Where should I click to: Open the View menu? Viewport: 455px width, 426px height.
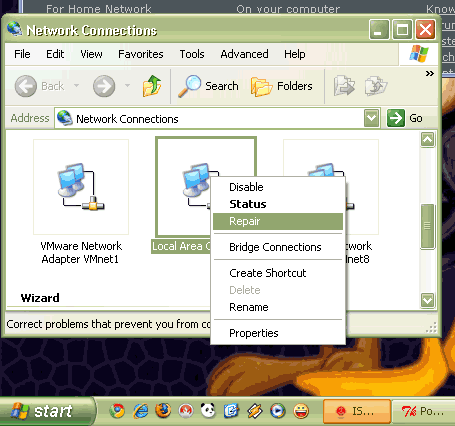[x=91, y=54]
